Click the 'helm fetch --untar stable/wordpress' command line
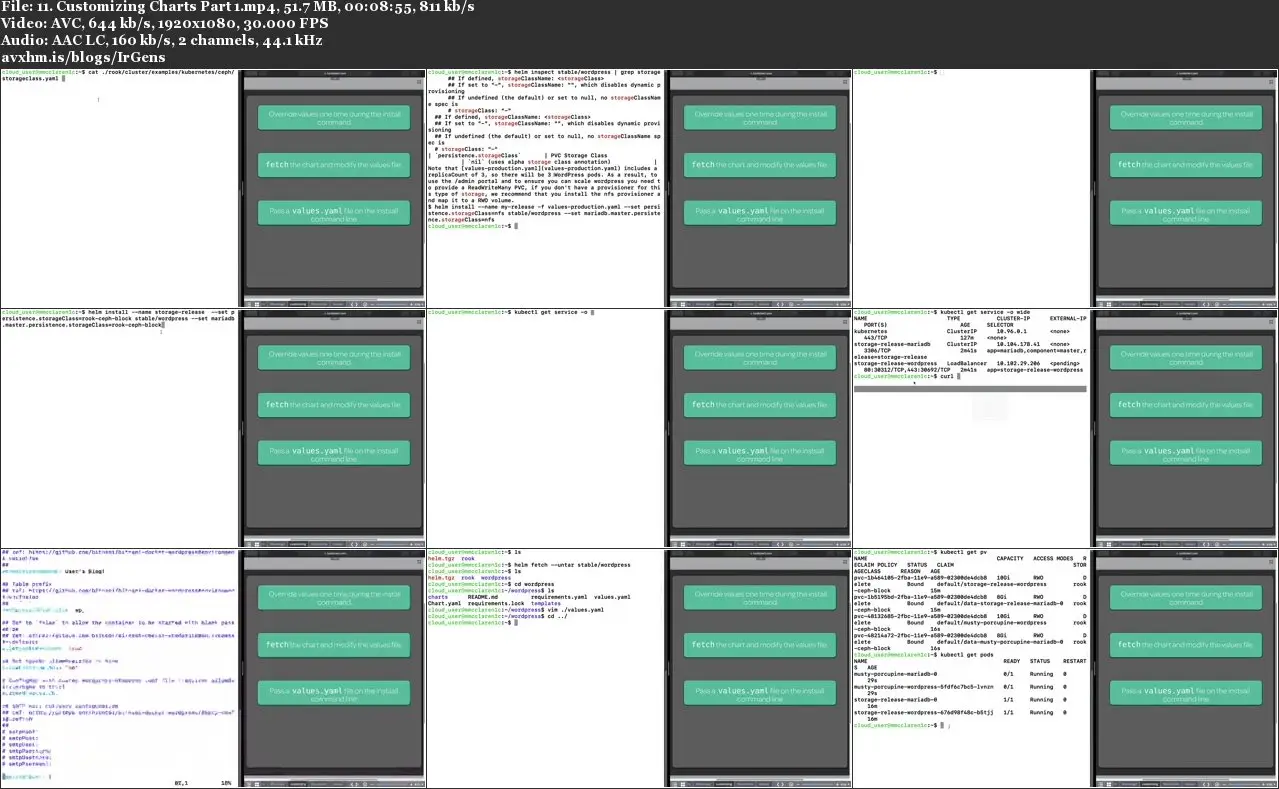1279x789 pixels. pos(570,564)
